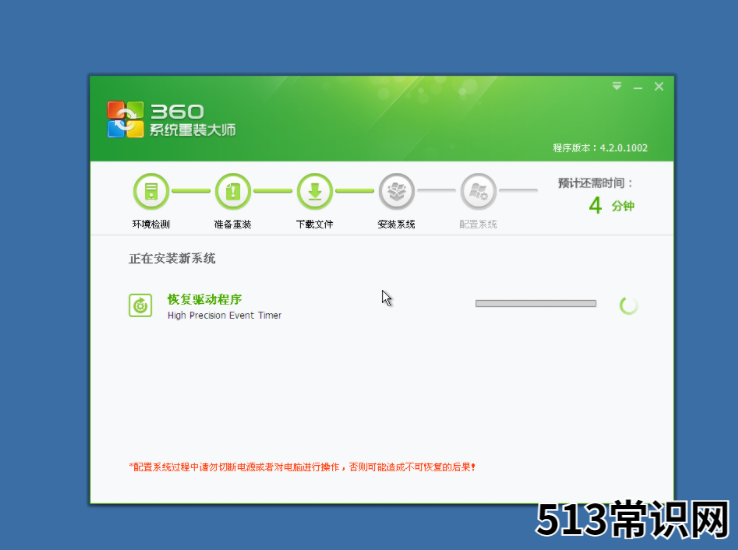
Task: Click the 恢复驱动程序 title text
Action: click(x=205, y=299)
